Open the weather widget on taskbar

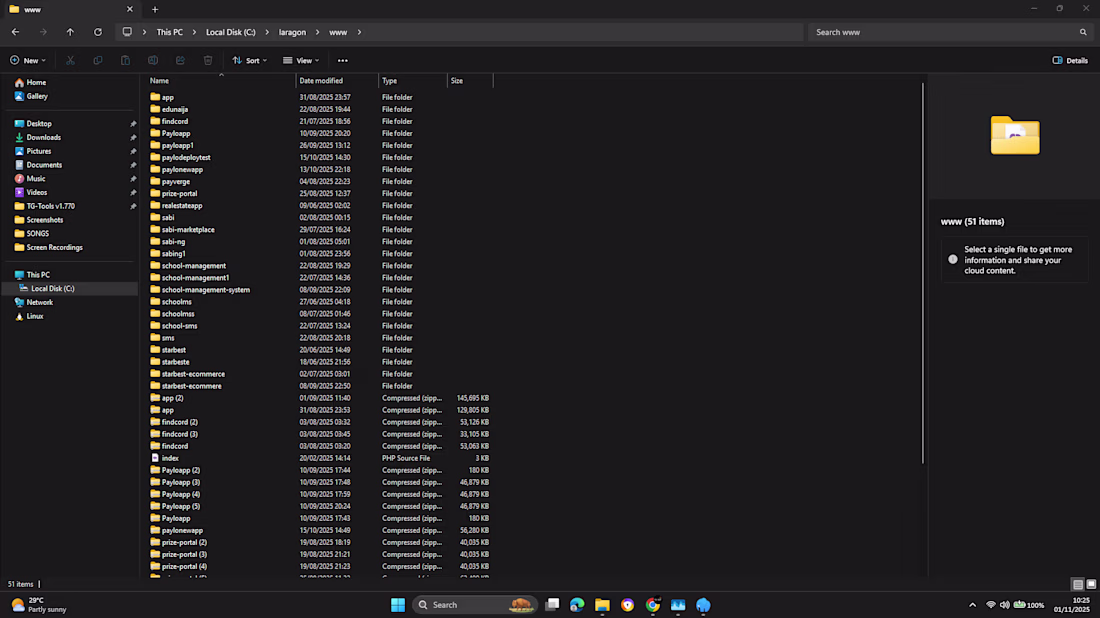click(39, 605)
